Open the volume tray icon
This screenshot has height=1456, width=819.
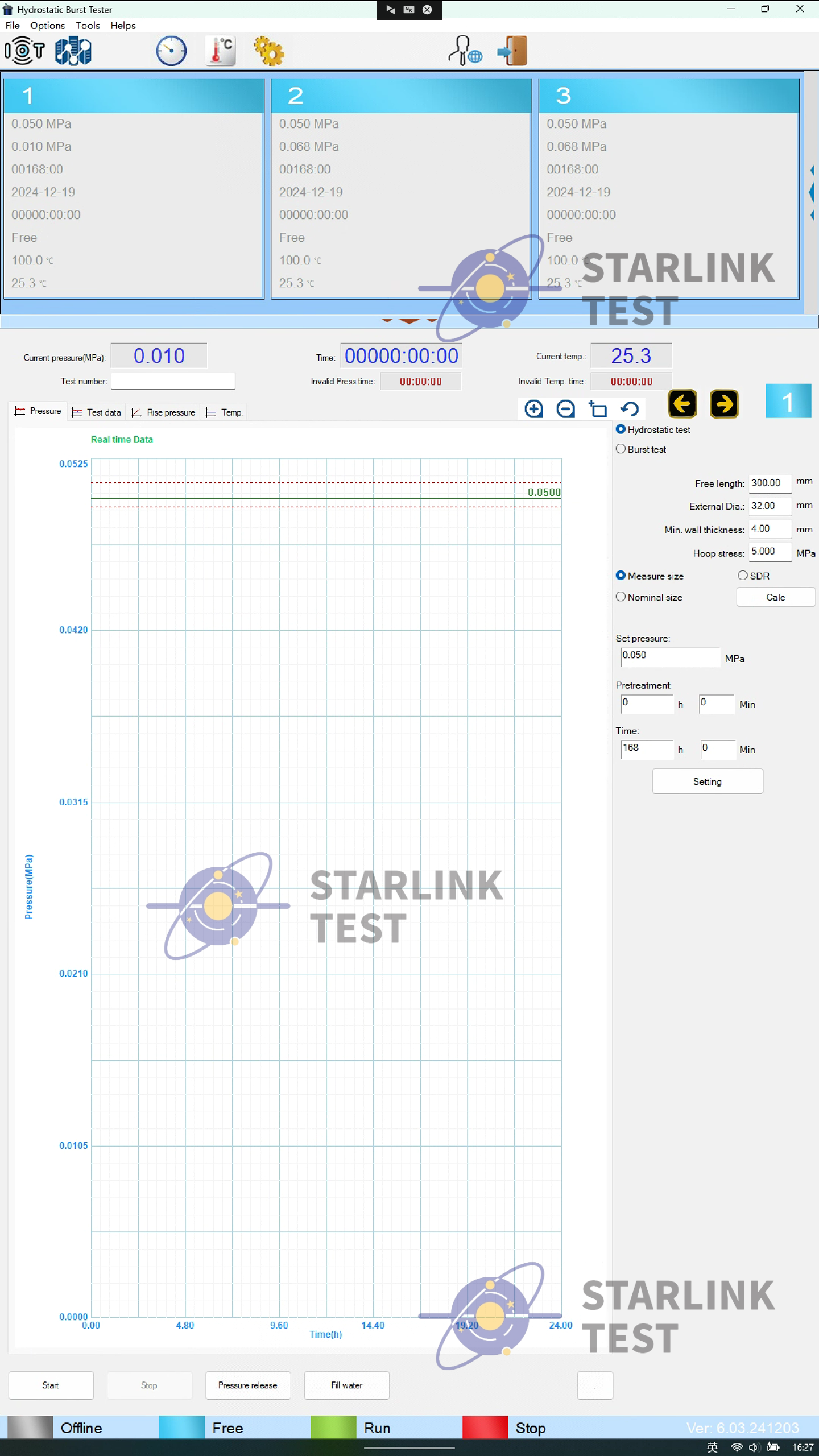[755, 1447]
